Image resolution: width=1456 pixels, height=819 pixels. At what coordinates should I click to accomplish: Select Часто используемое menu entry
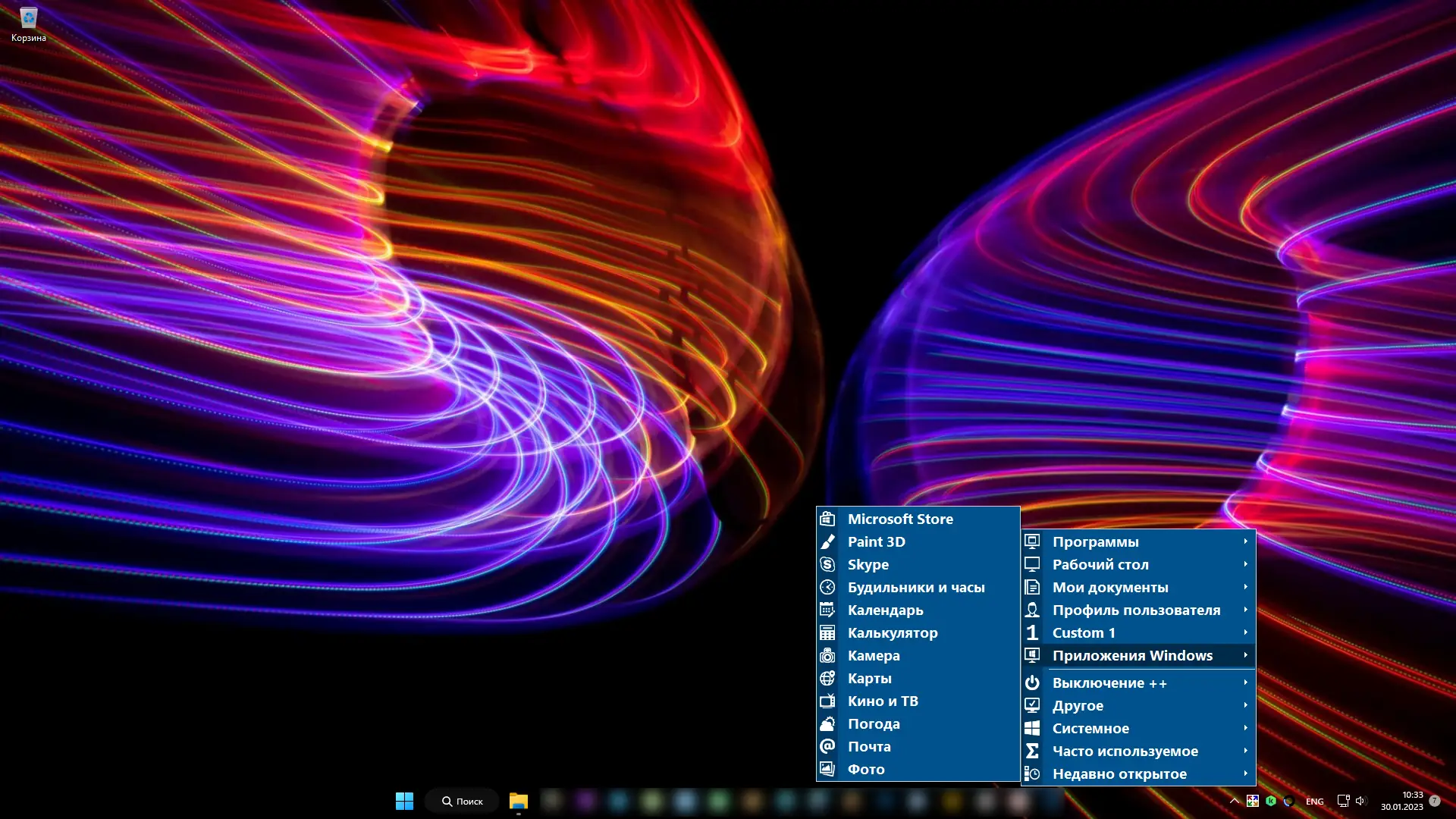point(1125,751)
